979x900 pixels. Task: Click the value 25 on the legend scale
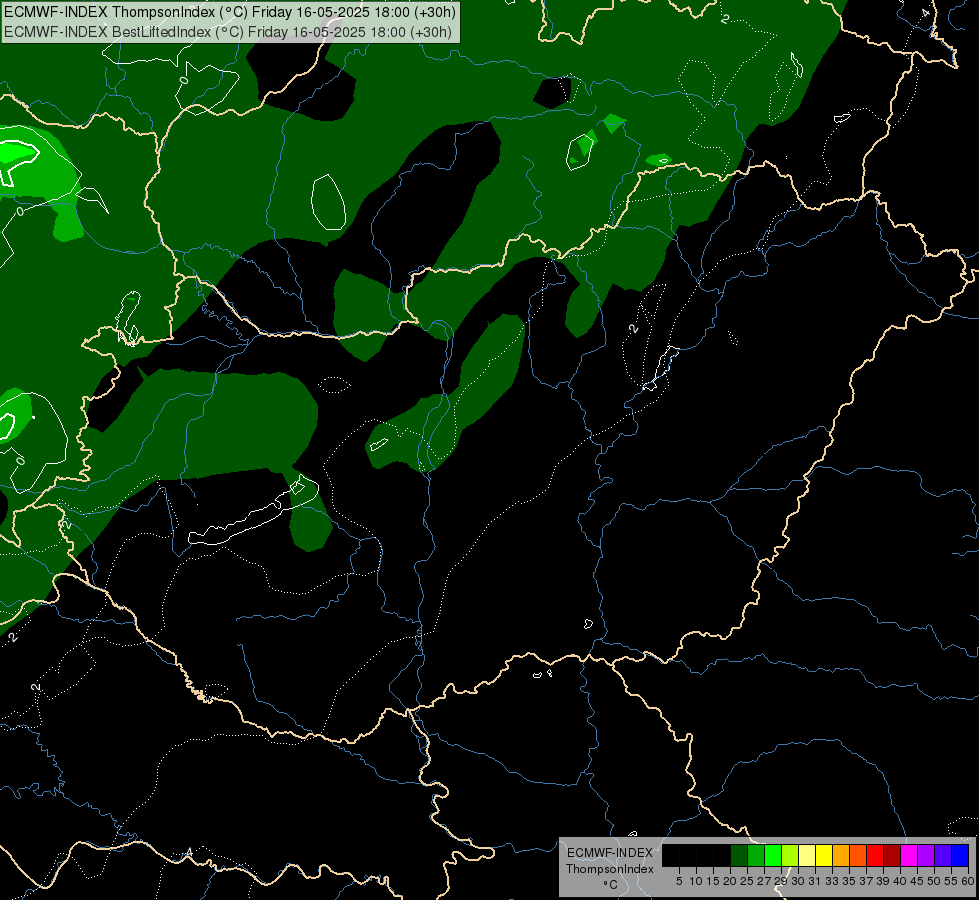coord(747,881)
